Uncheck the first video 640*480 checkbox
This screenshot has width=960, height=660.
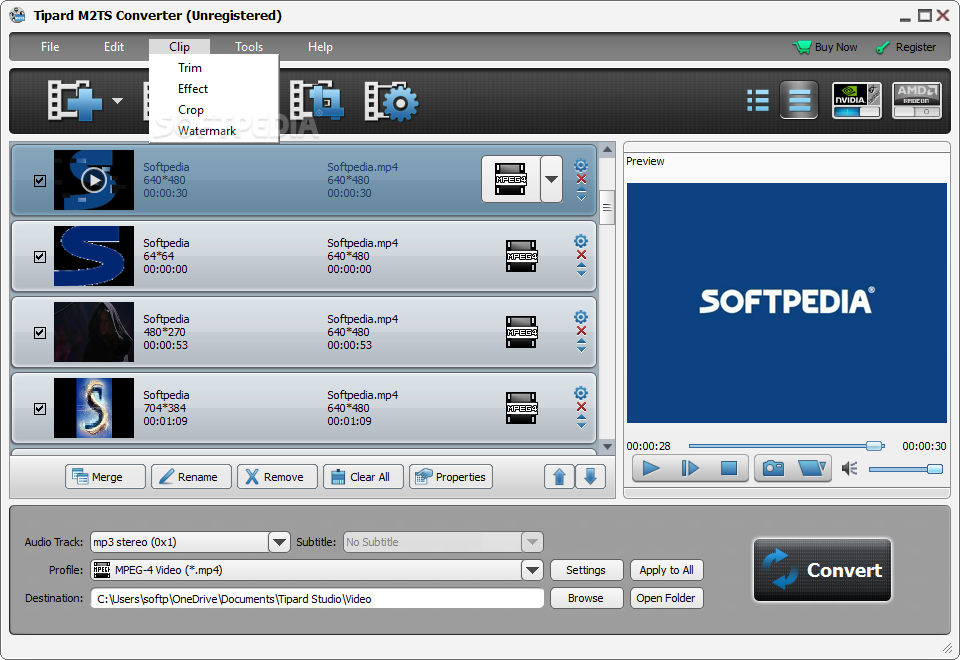coord(40,181)
